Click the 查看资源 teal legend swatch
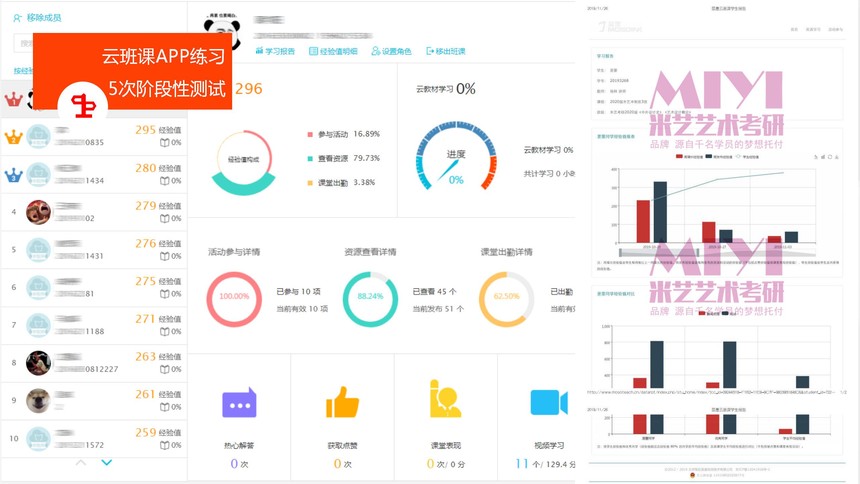This screenshot has height=484, width=860. [310, 159]
